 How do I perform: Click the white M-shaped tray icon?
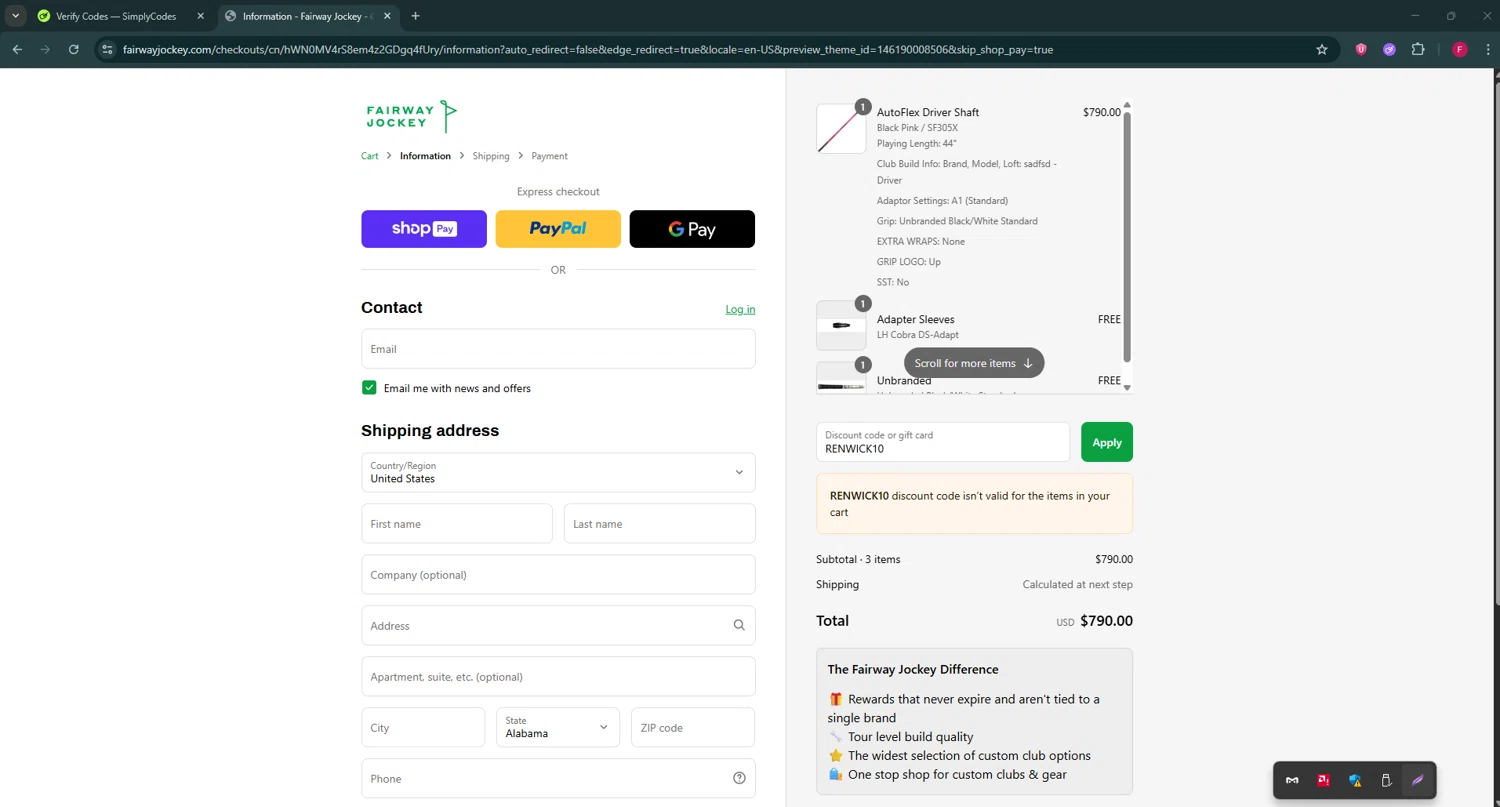pyautogui.click(x=1292, y=780)
